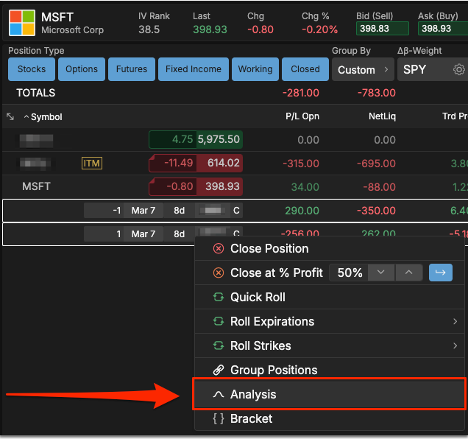Increase the profit percent with up chevron
Viewport: 468px width, 439px height.
tap(409, 273)
